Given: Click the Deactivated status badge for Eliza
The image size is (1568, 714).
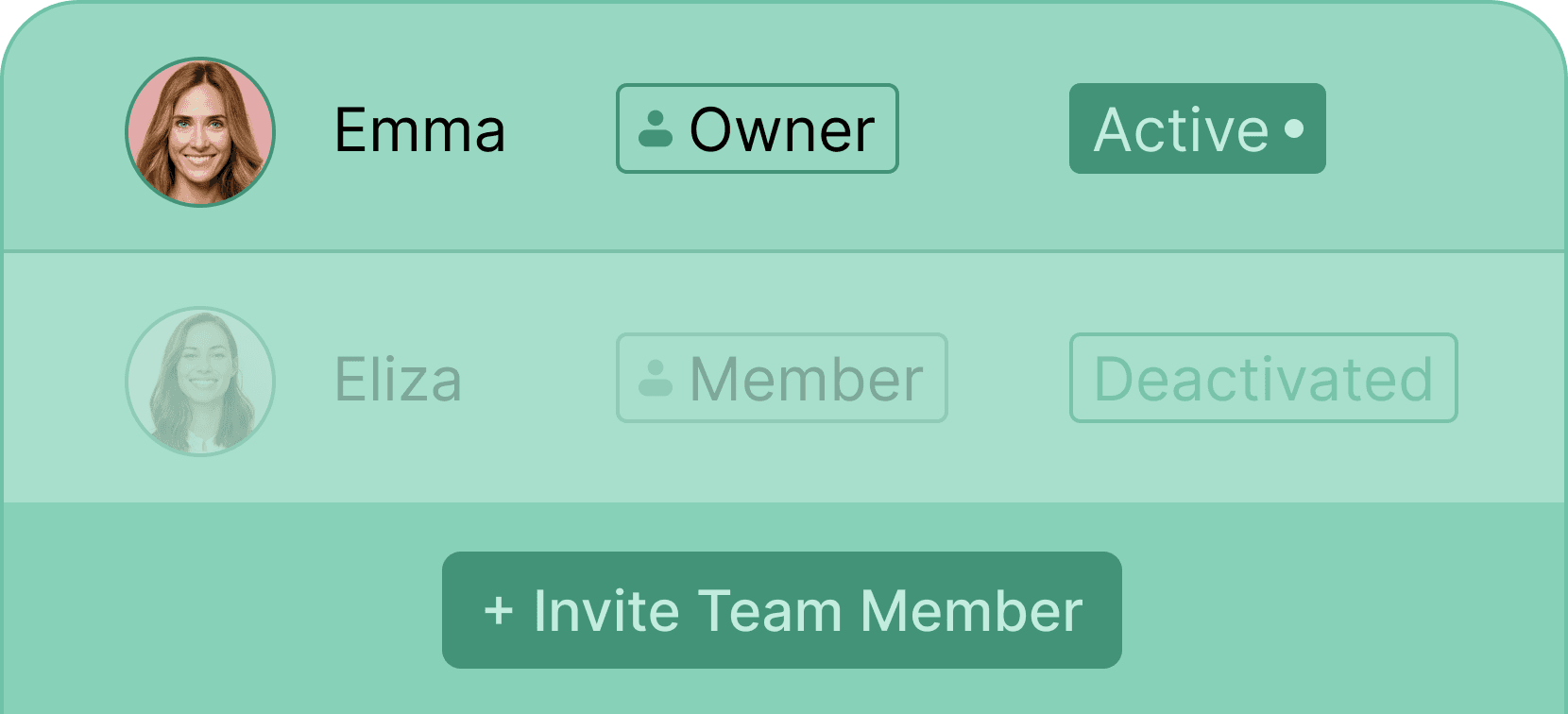Looking at the screenshot, I should [x=1263, y=377].
